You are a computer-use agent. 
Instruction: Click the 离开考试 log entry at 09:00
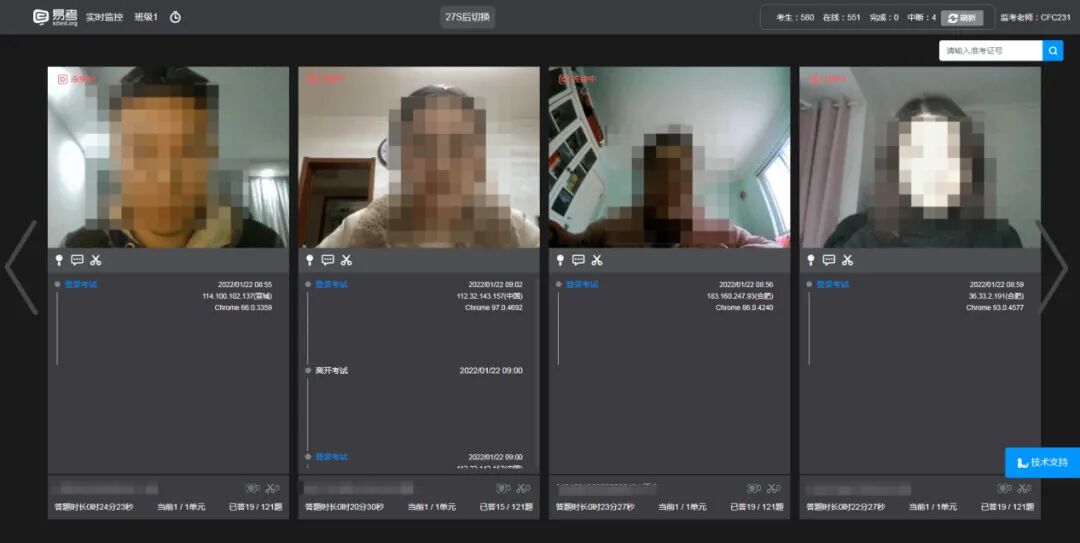(332, 370)
